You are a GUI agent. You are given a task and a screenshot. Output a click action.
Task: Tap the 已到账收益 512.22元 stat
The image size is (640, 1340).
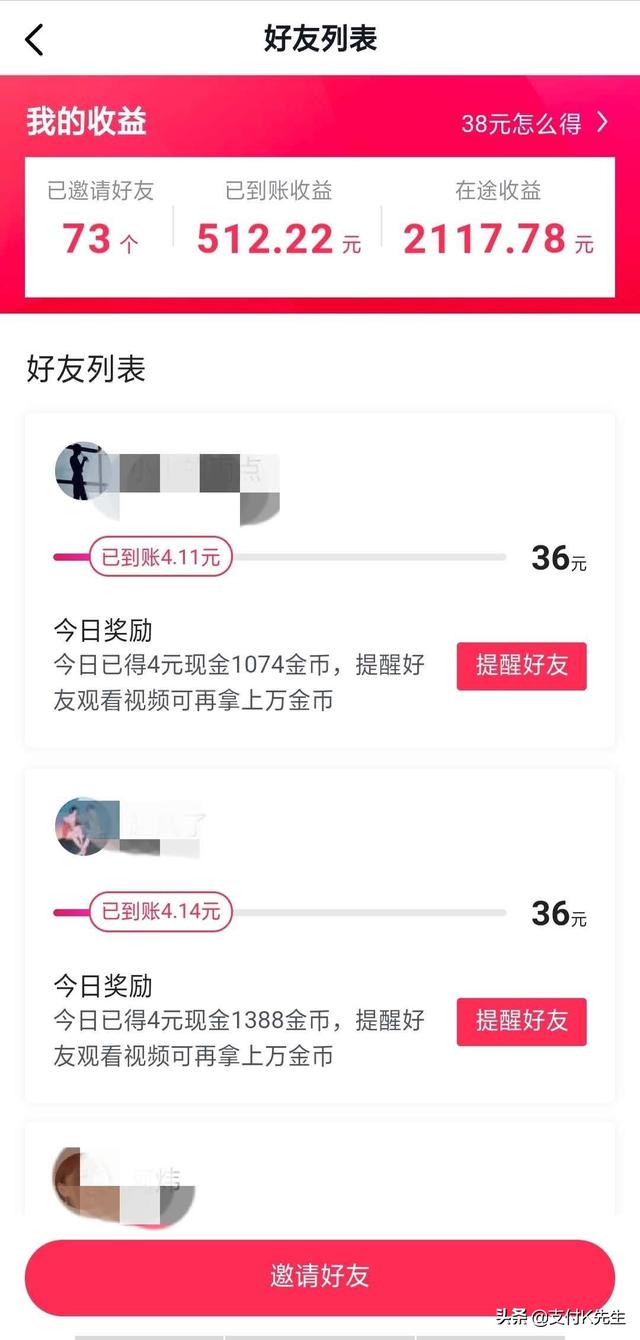[x=278, y=220]
